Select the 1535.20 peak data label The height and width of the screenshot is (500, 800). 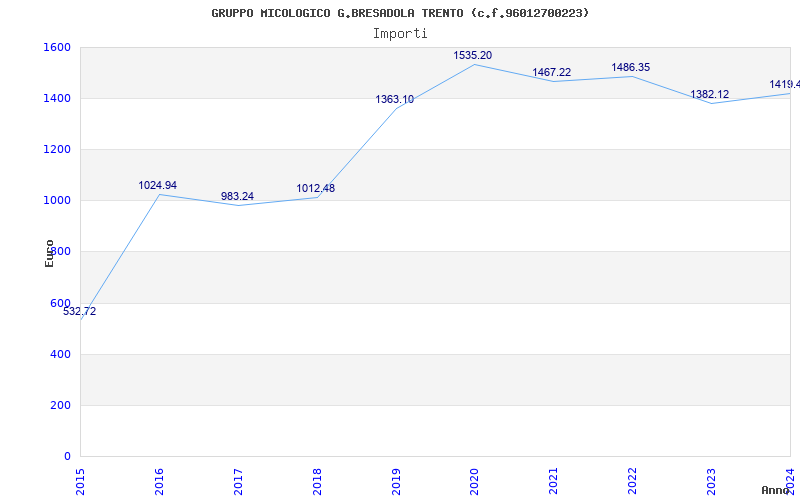473,55
